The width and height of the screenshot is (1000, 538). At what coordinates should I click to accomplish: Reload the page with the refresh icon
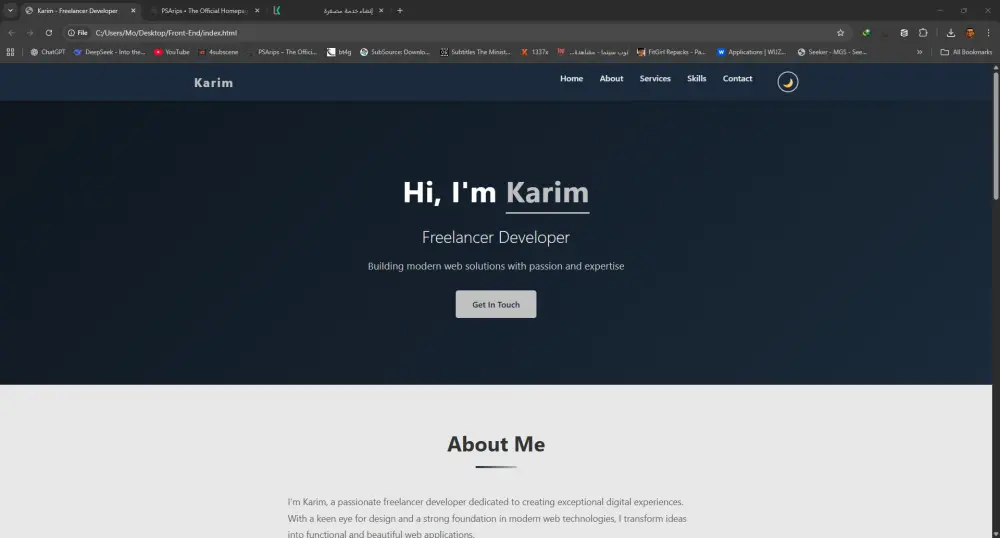48,33
